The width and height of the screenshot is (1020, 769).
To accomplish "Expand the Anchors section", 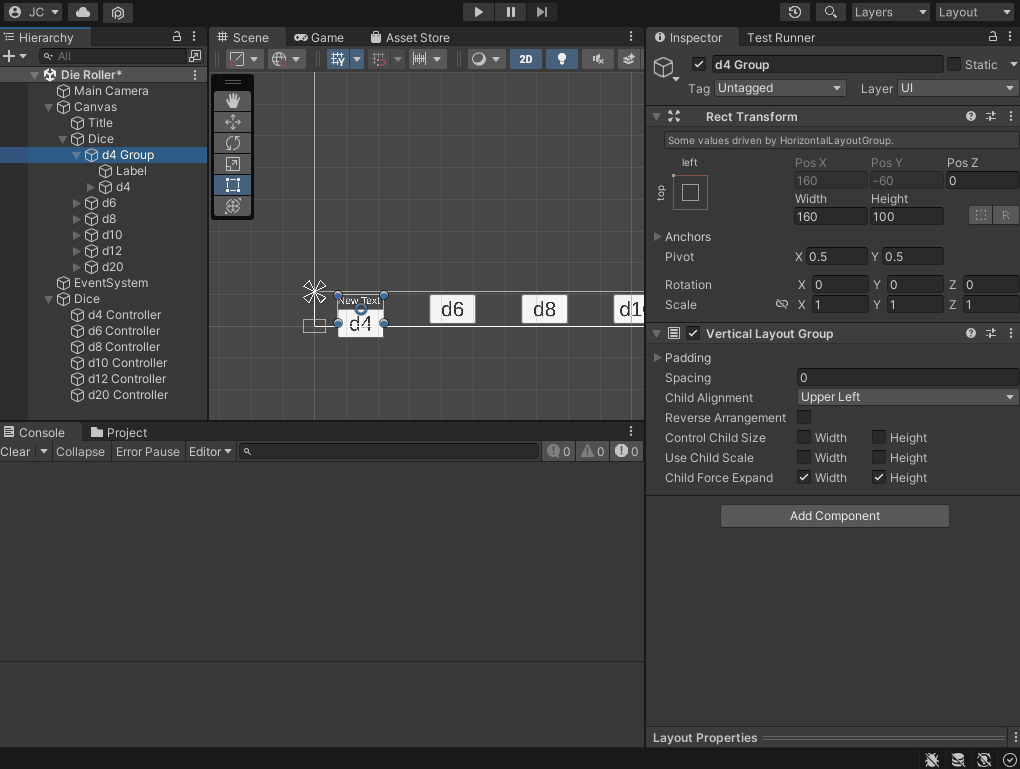I will 658,237.
